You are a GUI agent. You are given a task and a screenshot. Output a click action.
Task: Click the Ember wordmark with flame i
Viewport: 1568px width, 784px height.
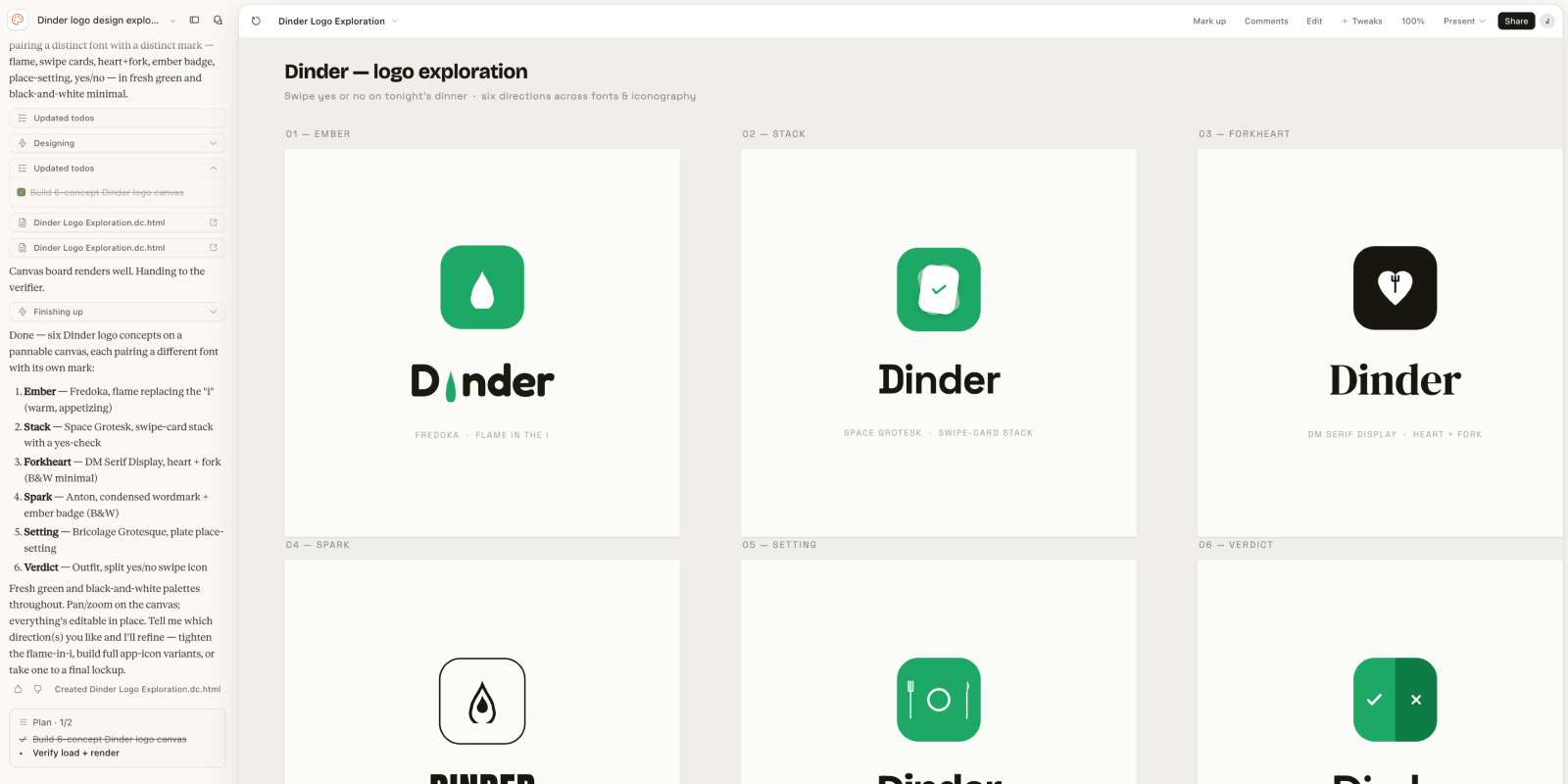click(482, 381)
